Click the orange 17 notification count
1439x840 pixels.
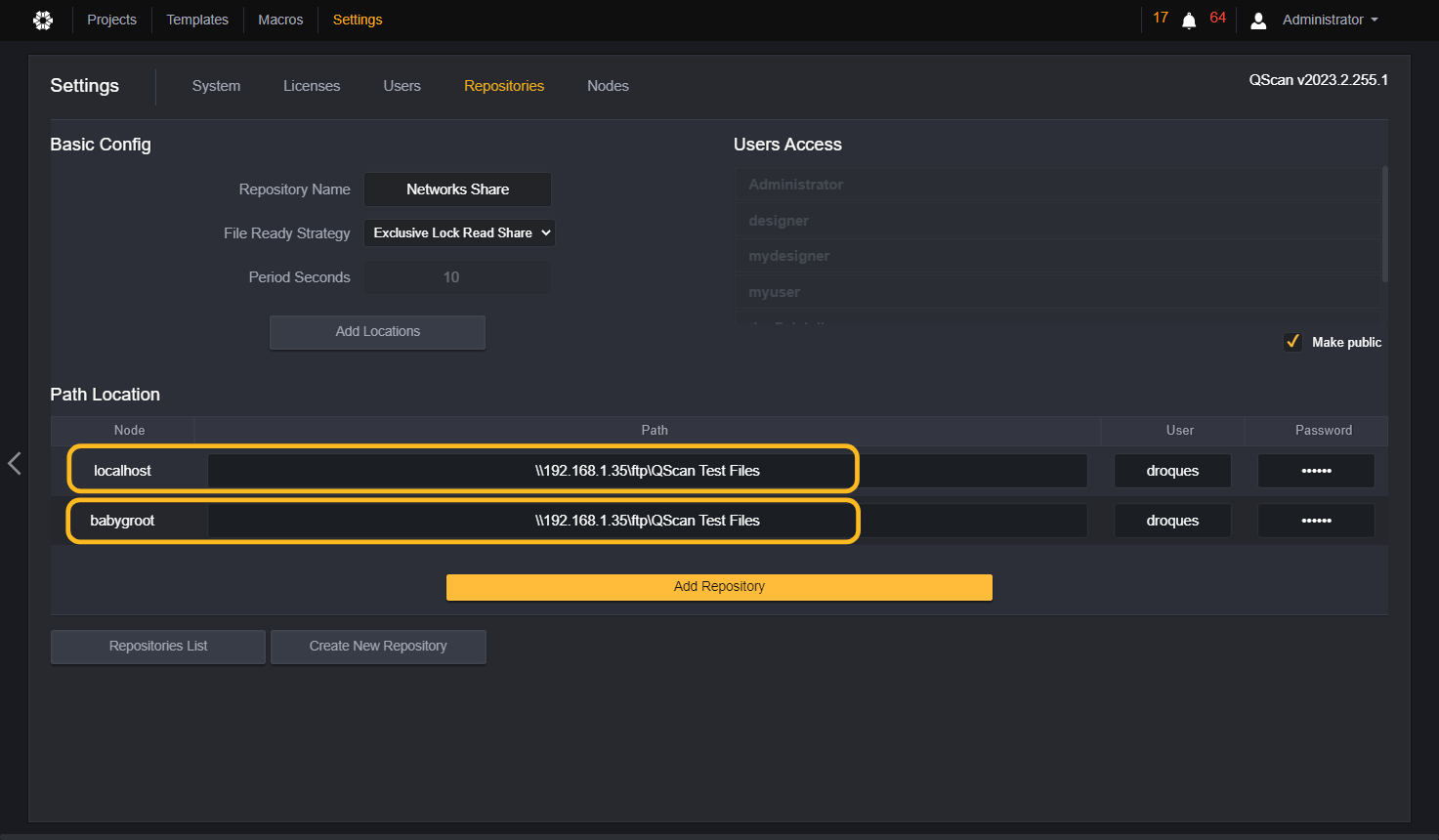(x=1161, y=18)
